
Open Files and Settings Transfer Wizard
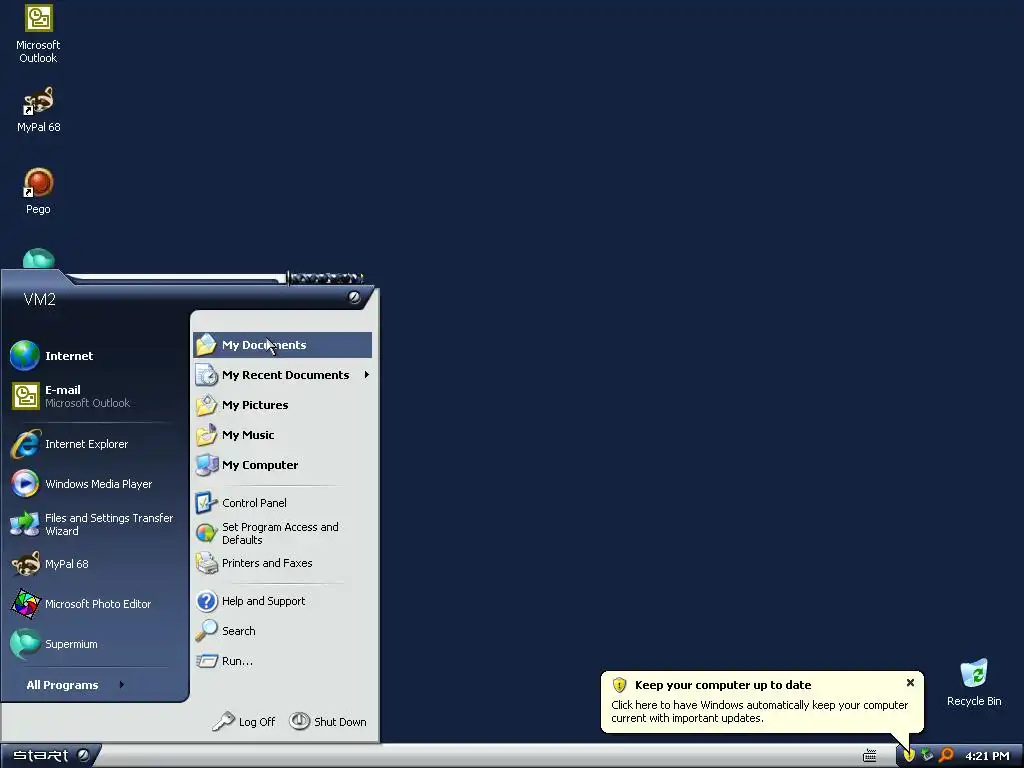click(91, 524)
